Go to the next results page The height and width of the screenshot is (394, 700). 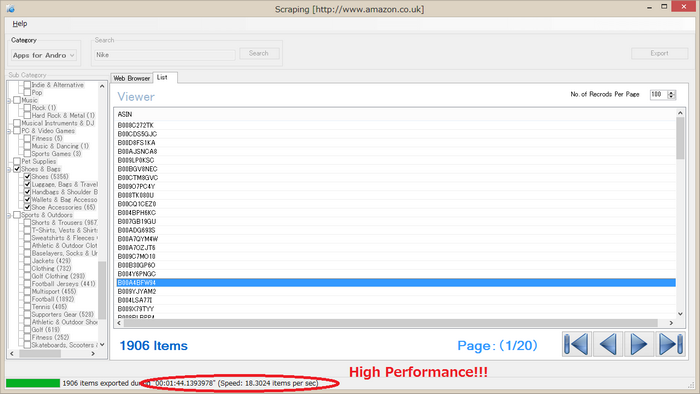click(639, 344)
